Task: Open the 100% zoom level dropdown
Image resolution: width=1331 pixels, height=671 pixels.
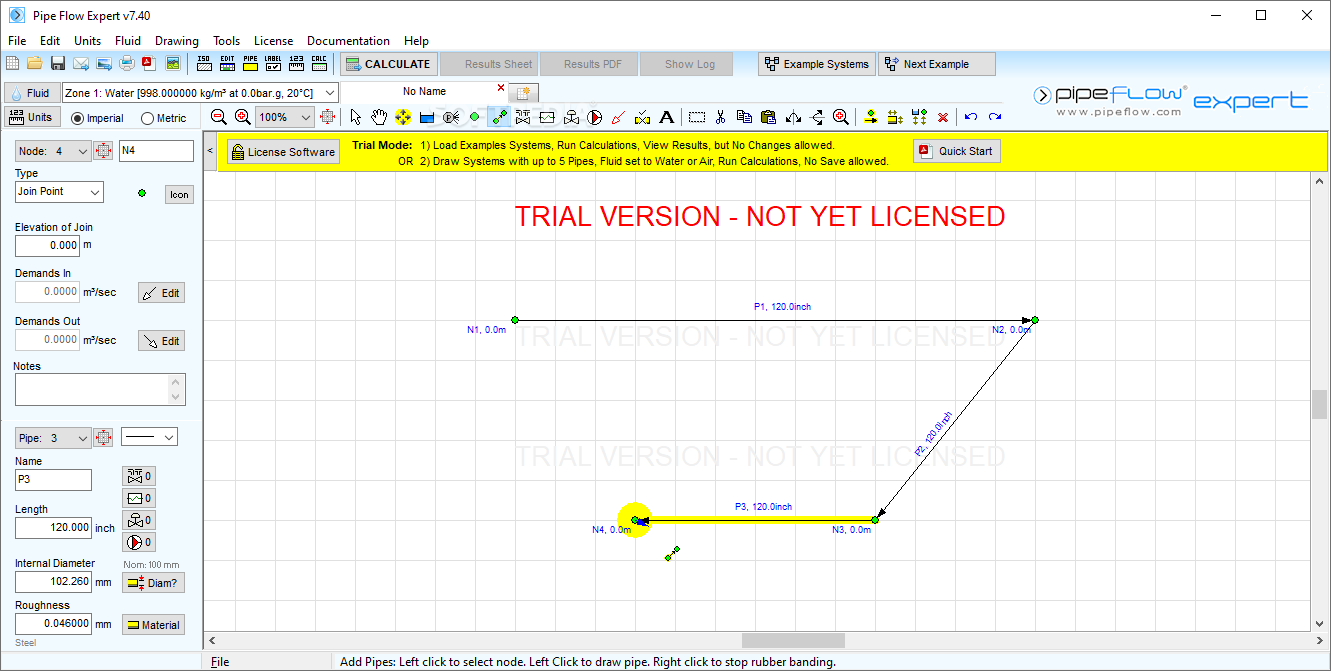Action: (x=307, y=117)
